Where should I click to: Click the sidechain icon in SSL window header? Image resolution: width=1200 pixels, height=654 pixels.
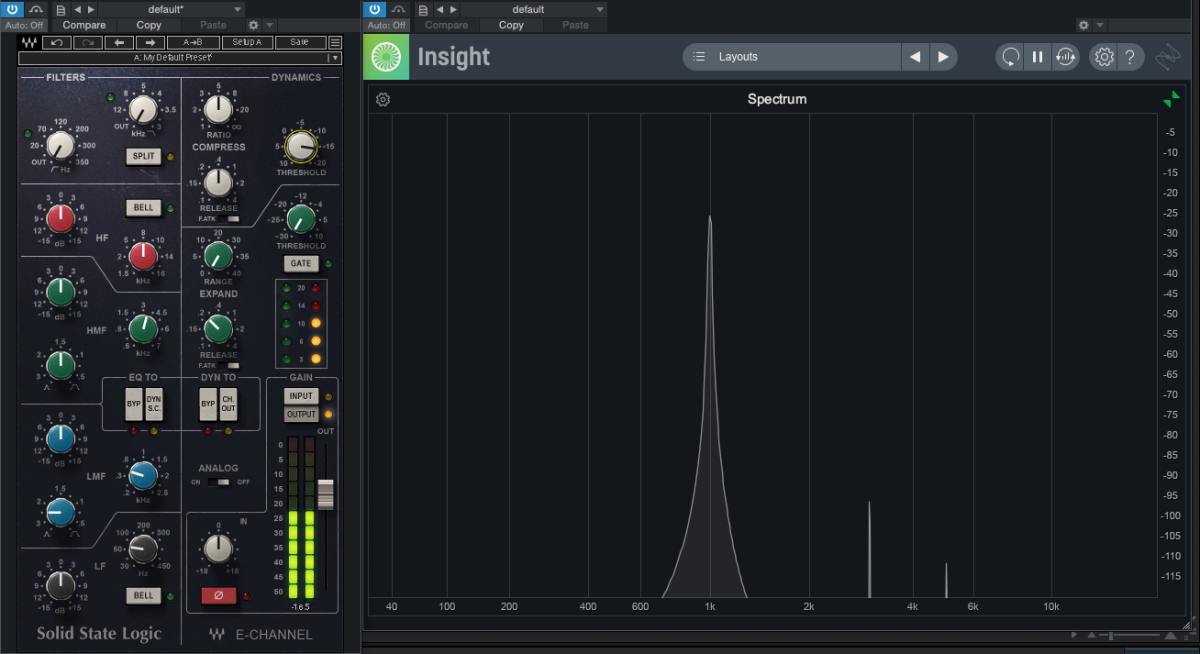click(x=34, y=9)
